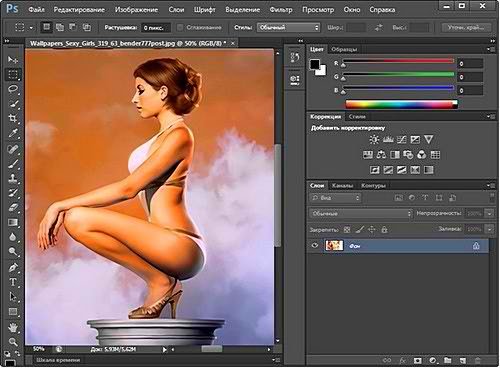Add a Levels adjustment
Viewport: 500px width, 368px height.
[x=388, y=139]
